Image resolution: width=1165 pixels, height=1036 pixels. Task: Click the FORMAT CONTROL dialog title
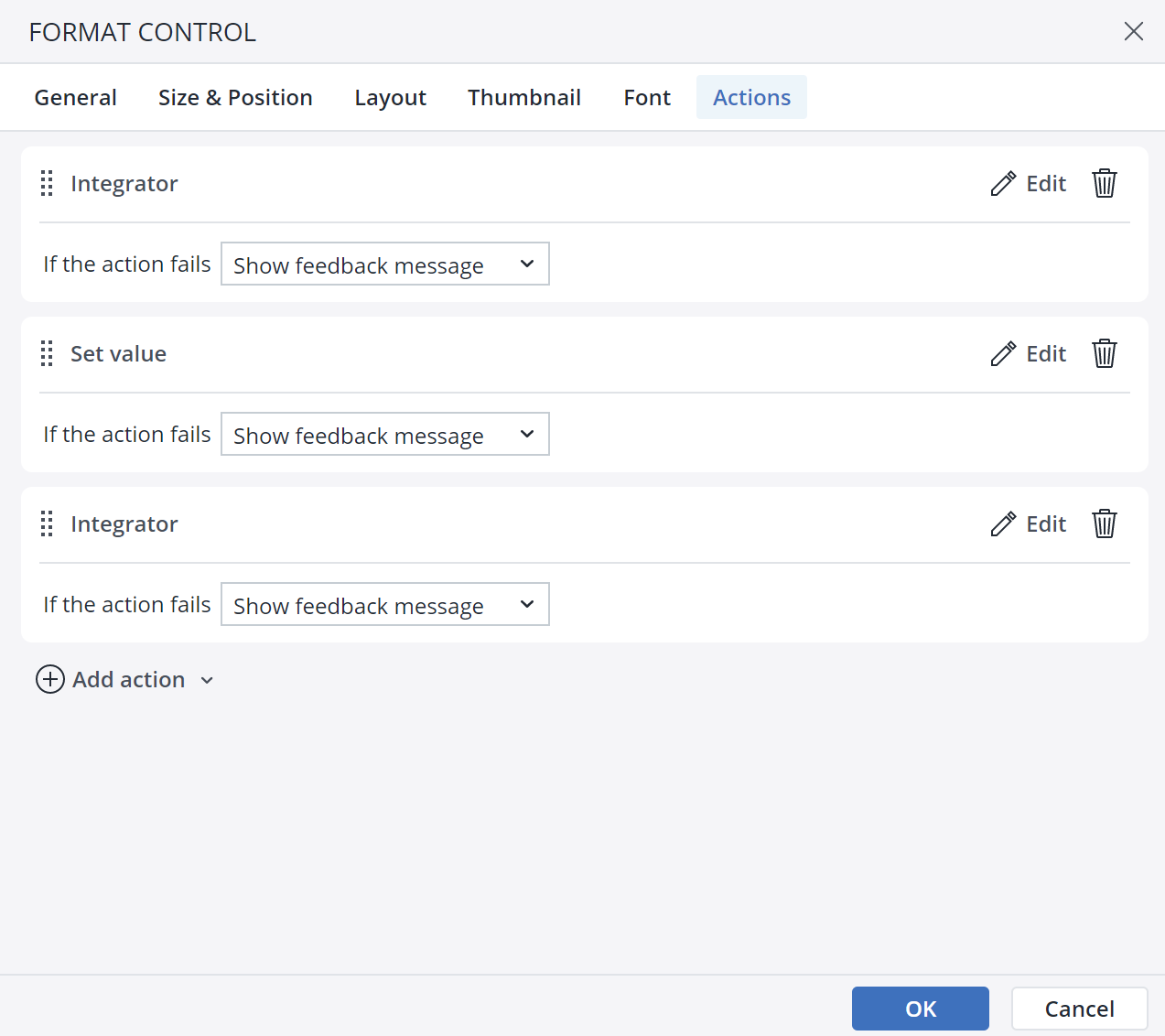pyautogui.click(x=143, y=32)
